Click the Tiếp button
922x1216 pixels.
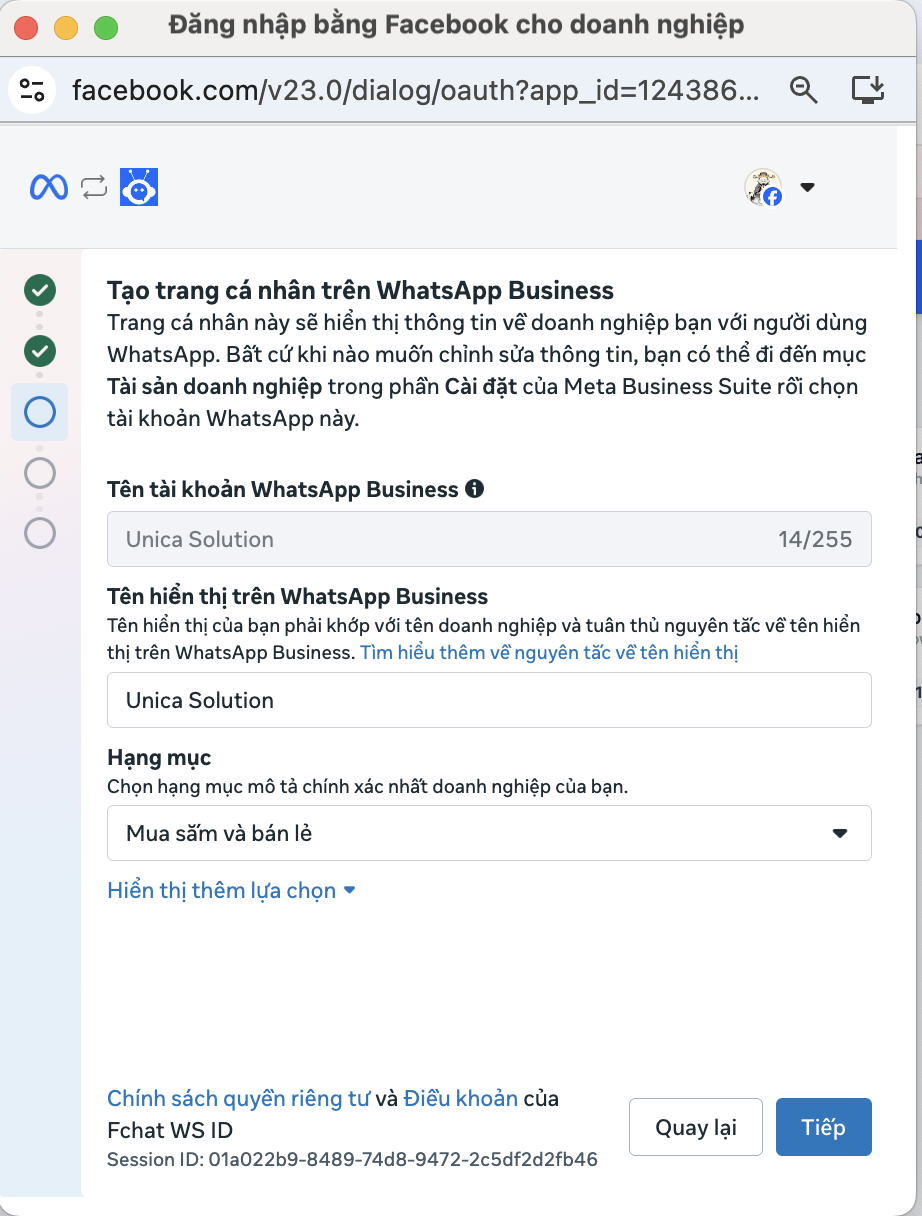coord(824,1127)
